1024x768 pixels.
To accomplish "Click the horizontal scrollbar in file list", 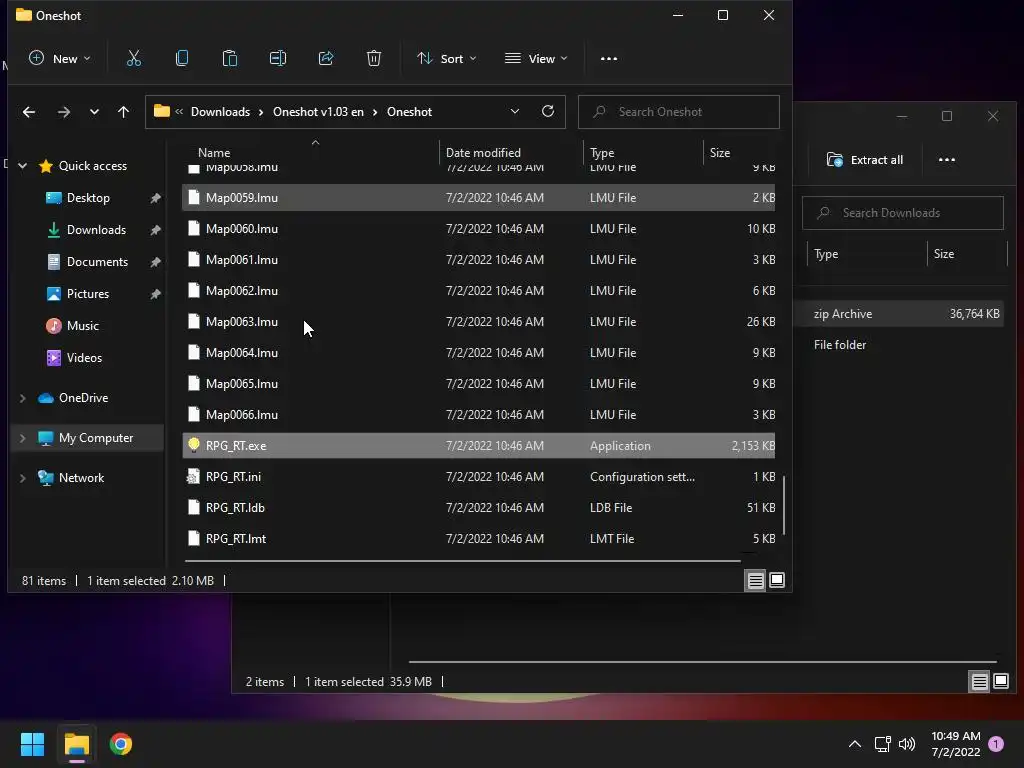I will [x=462, y=560].
